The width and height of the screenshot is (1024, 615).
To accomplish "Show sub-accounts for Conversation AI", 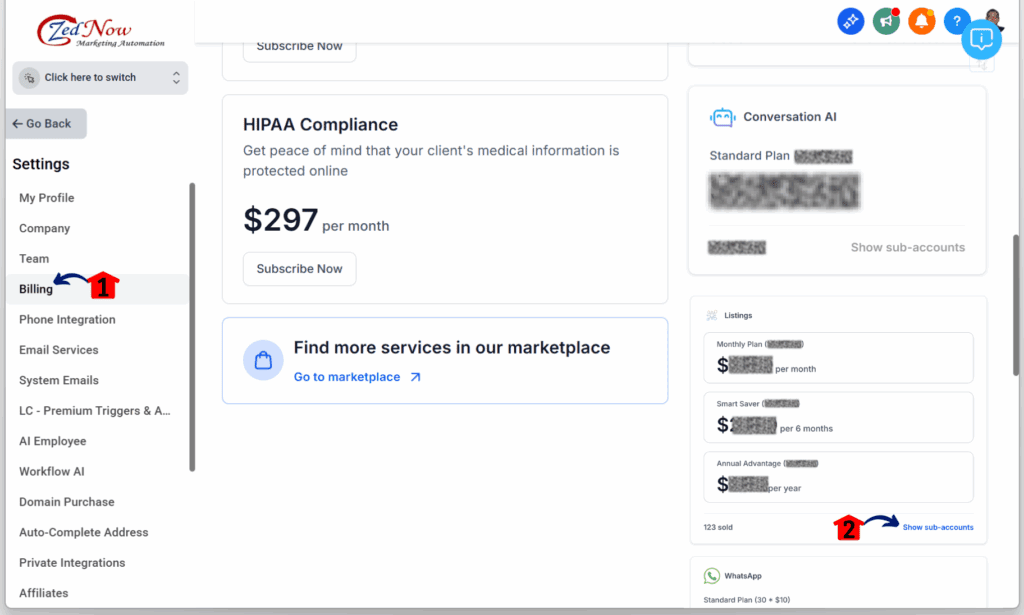I will (908, 247).
